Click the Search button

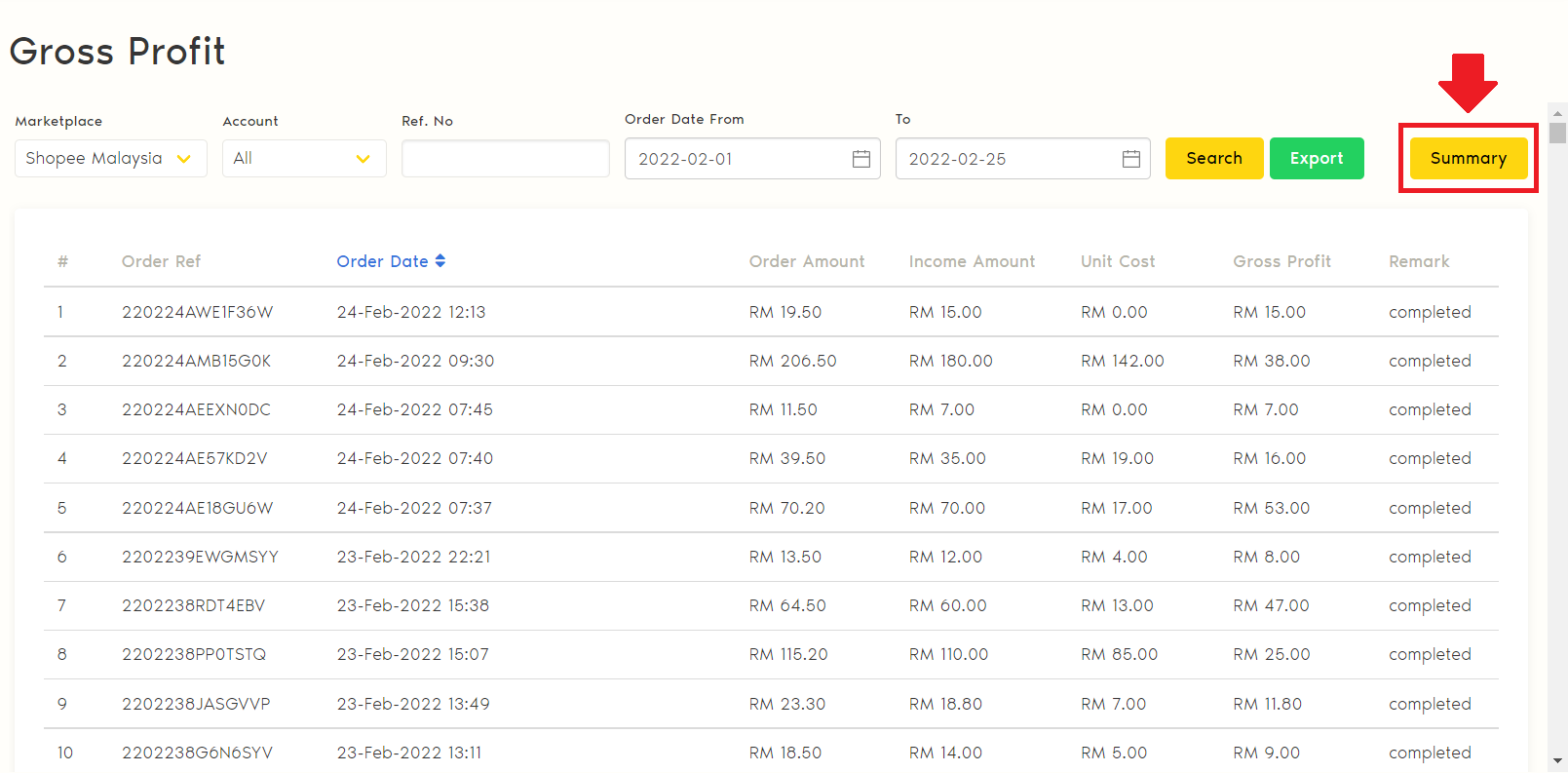pos(1213,158)
